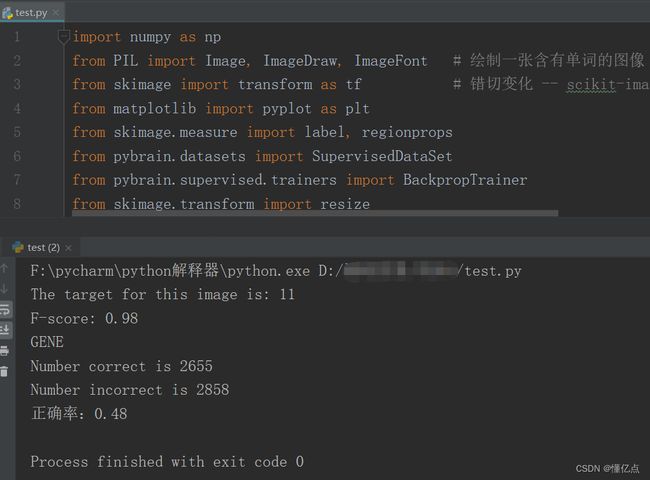Viewport: 650px width, 480px height.
Task: Click line number 1 in the gutter
Action: pos(16,37)
